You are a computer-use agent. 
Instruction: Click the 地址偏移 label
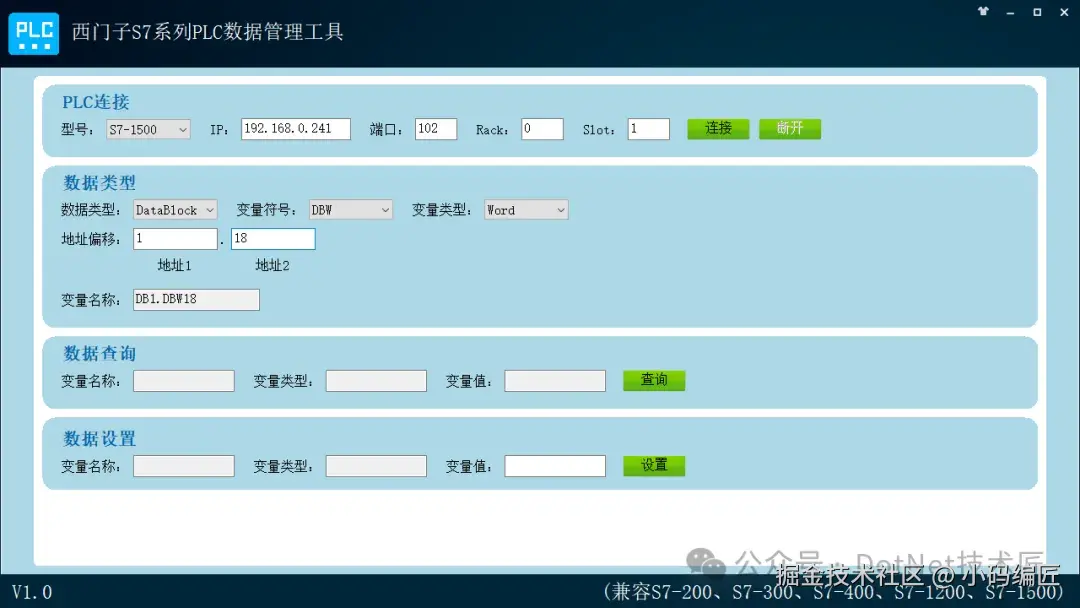[91, 239]
